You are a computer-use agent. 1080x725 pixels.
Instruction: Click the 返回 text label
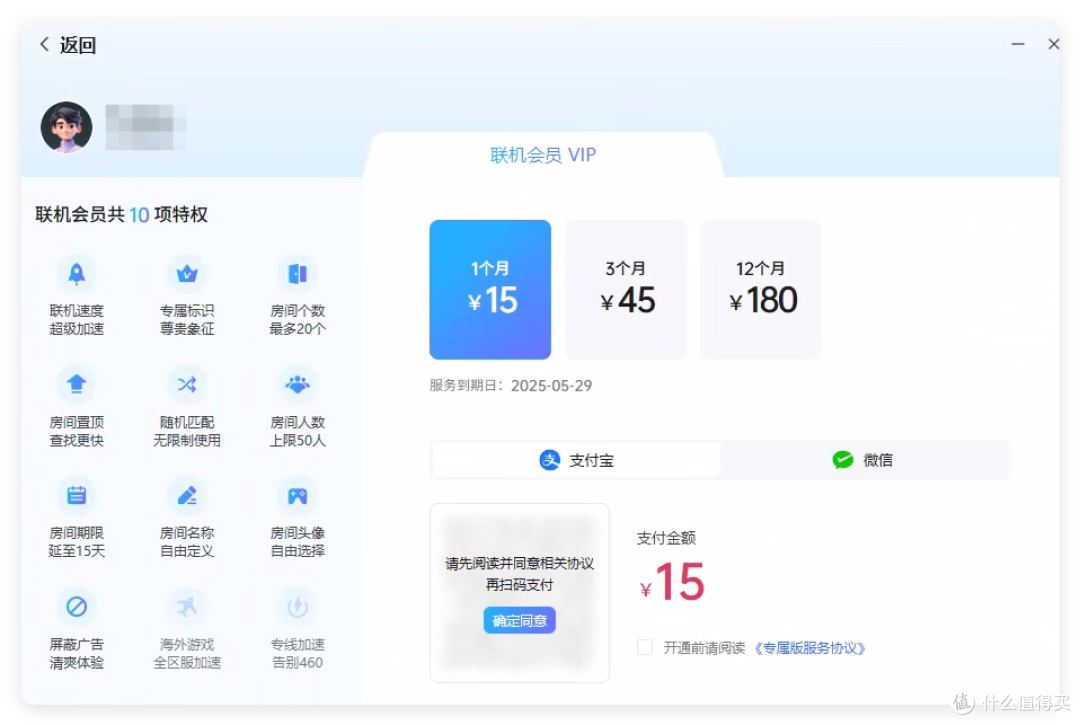click(78, 45)
